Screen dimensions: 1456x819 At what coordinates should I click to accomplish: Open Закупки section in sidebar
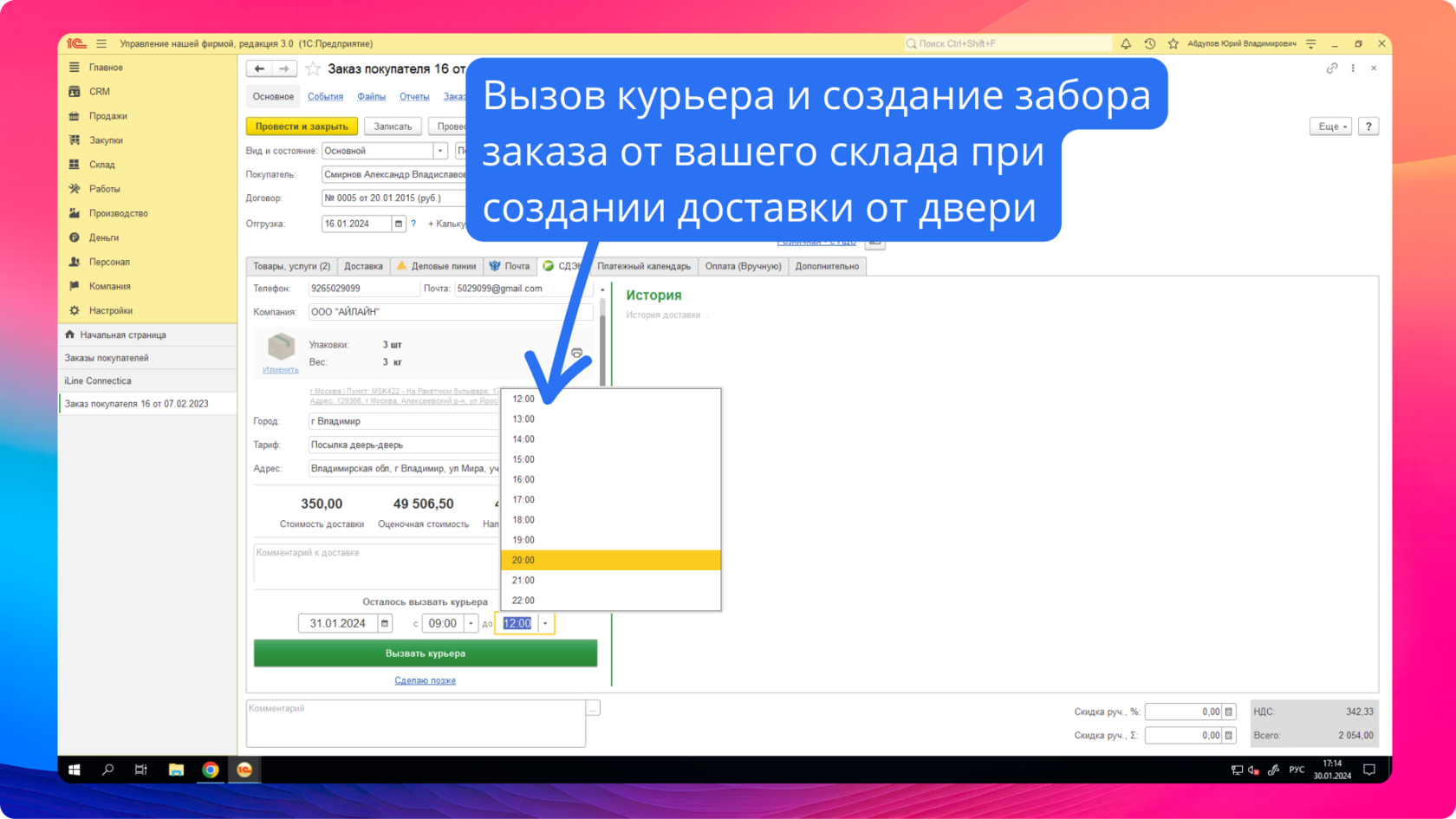pos(106,140)
